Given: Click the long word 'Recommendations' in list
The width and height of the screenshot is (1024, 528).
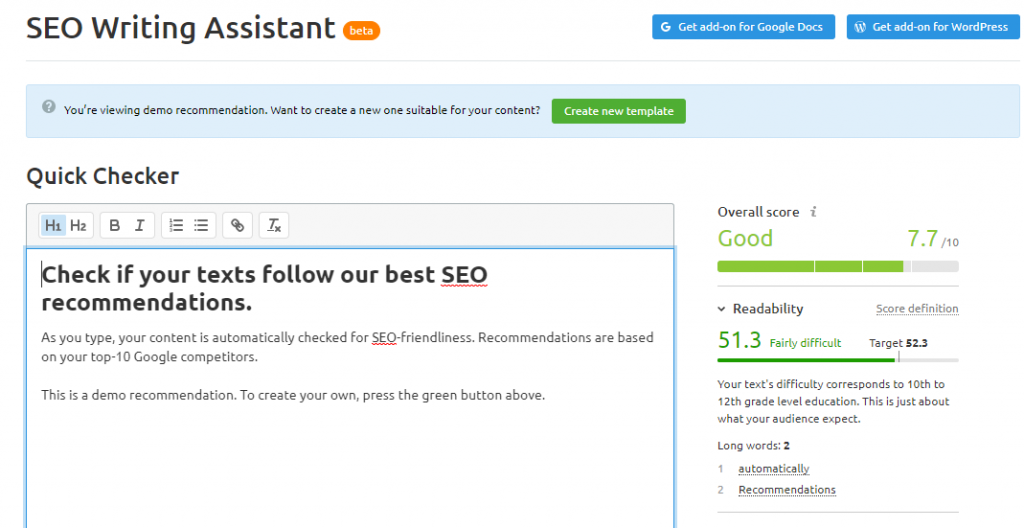Looking at the screenshot, I should tap(787, 489).
